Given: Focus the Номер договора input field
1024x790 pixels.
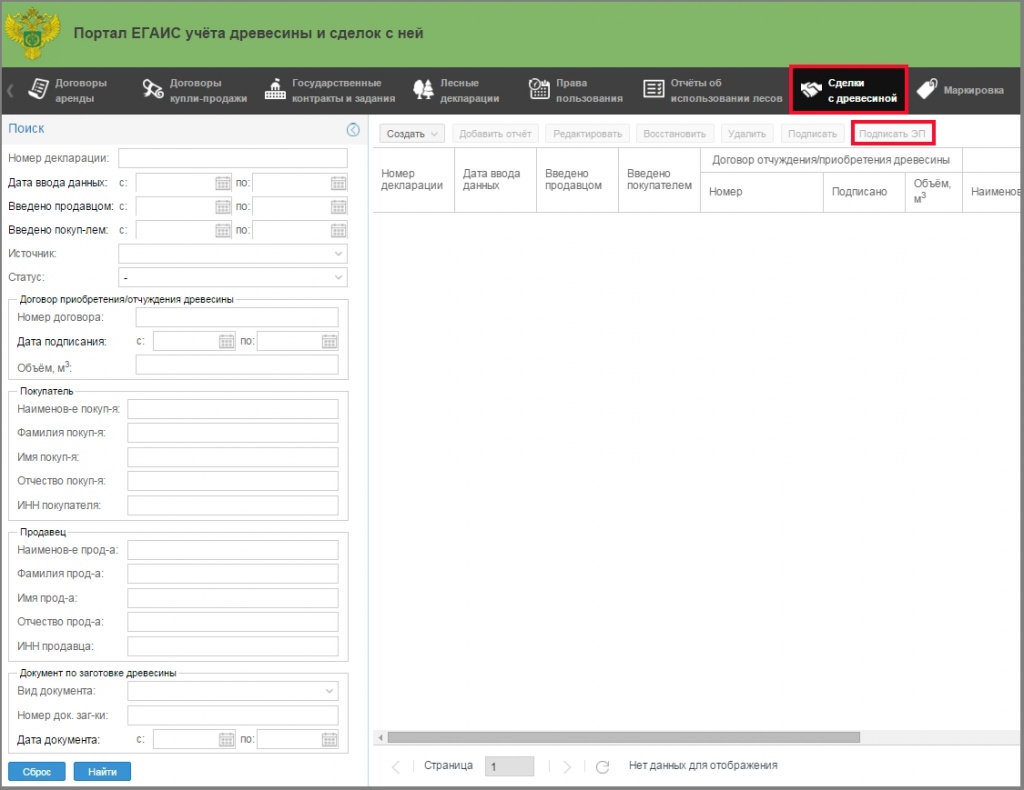Looking at the screenshot, I should pos(237,317).
